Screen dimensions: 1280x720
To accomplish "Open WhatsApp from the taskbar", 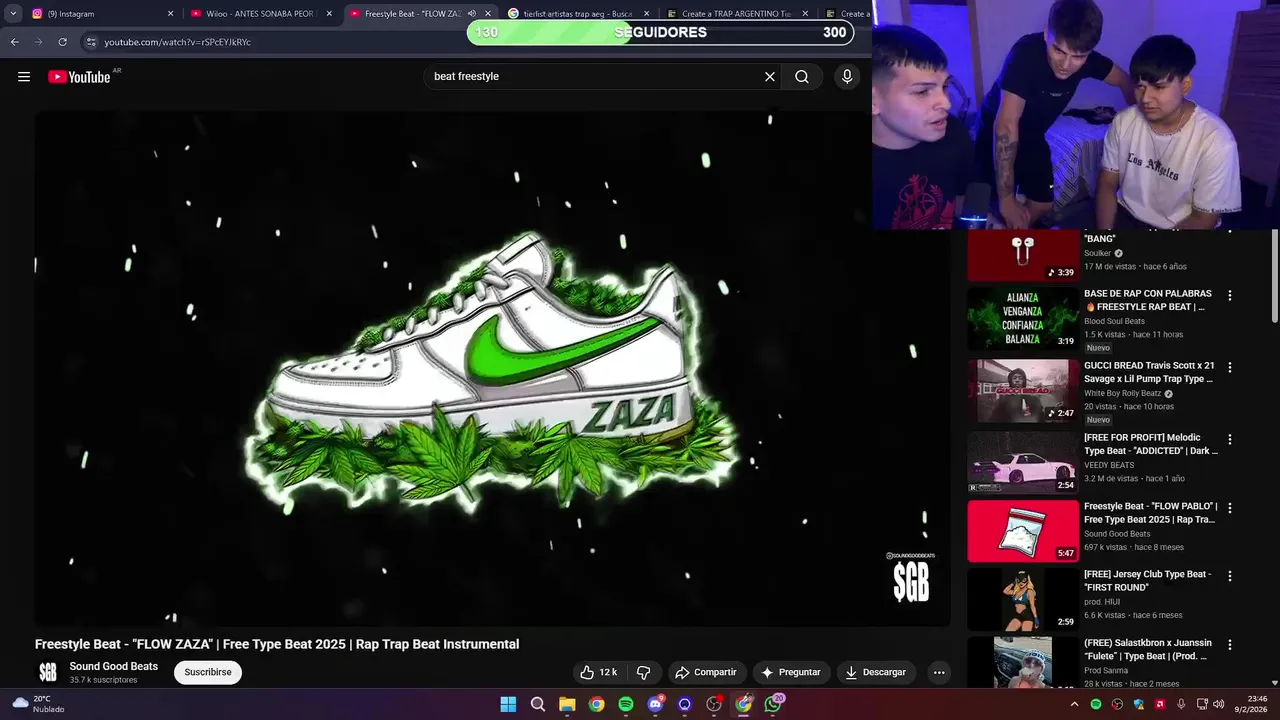I will tap(773, 704).
